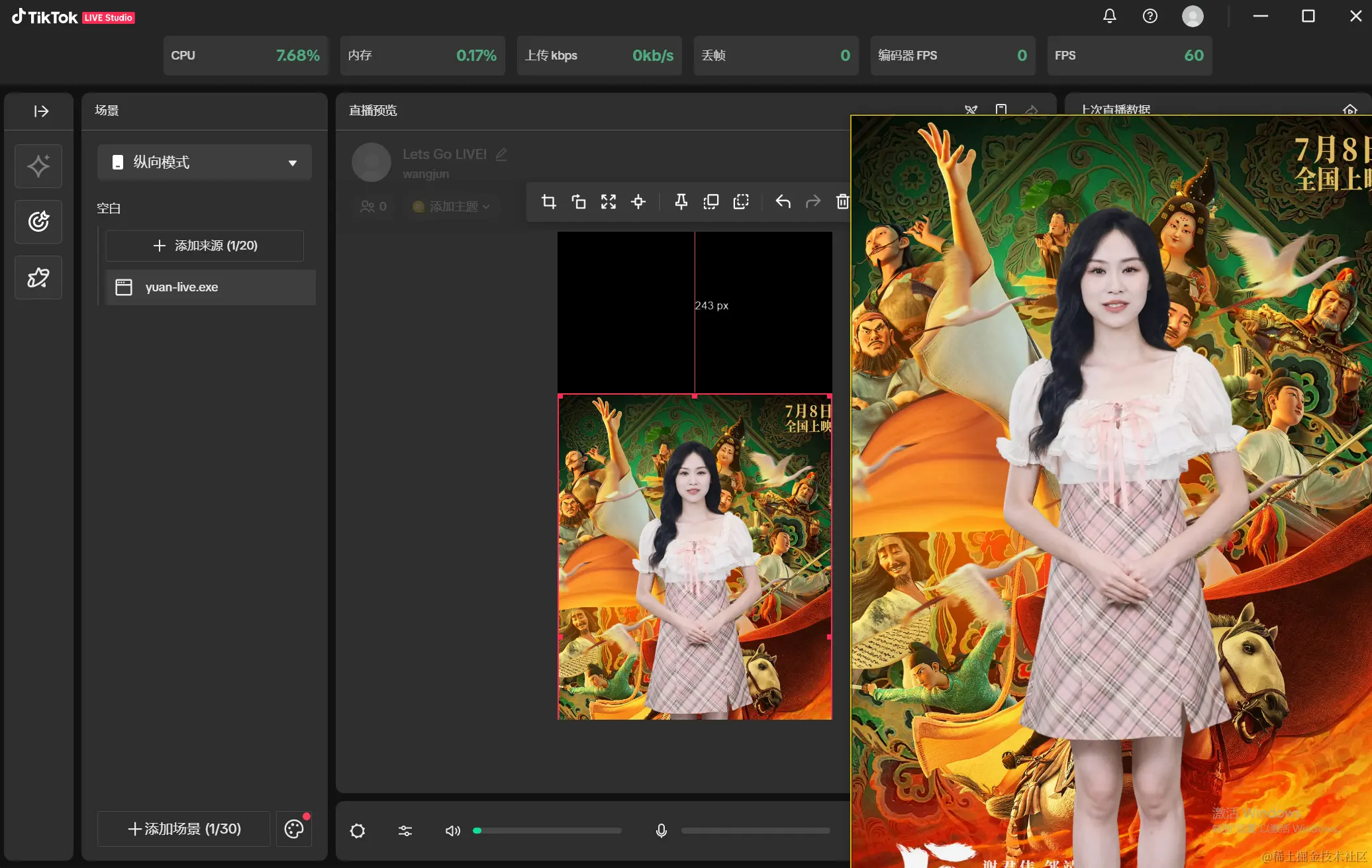1372x868 pixels.
Task: Open the sparkle effects sidebar icon
Action: (x=38, y=166)
